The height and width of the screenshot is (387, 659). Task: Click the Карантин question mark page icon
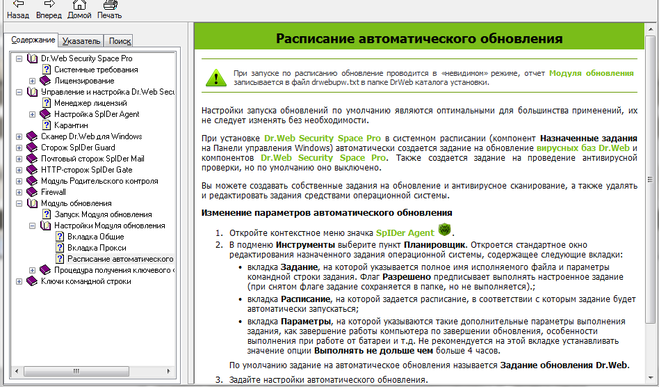[x=46, y=125]
